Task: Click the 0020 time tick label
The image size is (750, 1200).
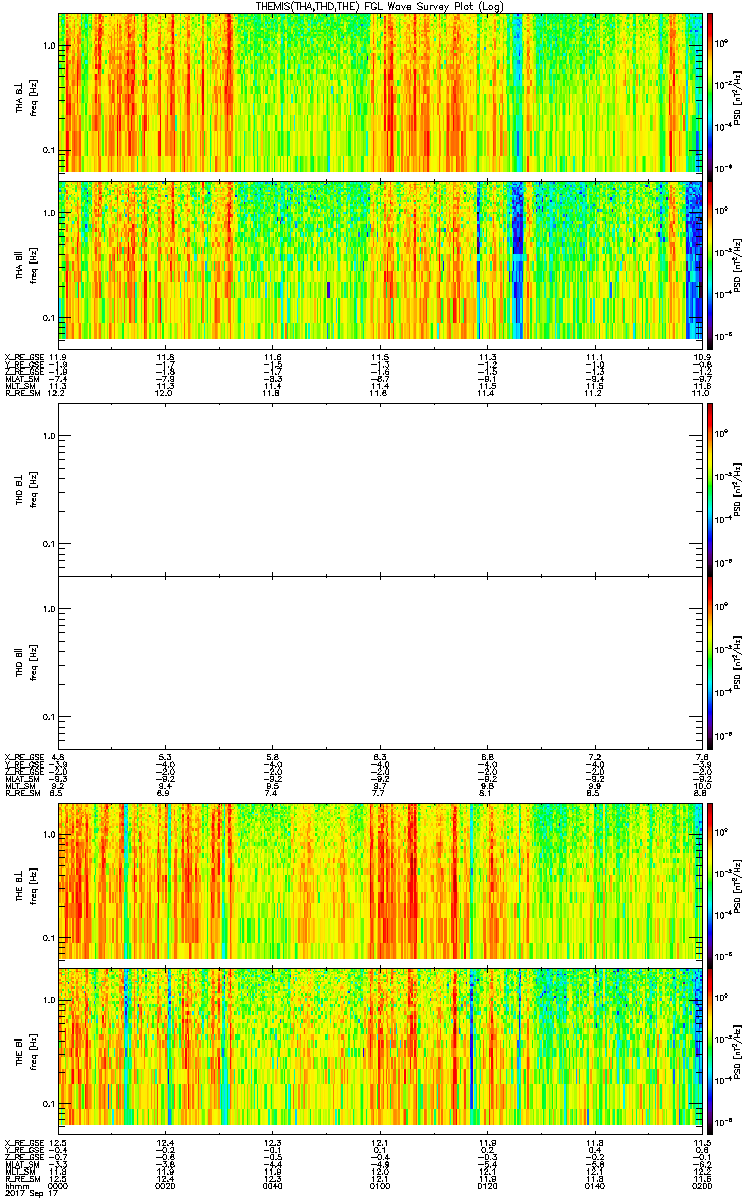Action: pyautogui.click(x=165, y=1185)
